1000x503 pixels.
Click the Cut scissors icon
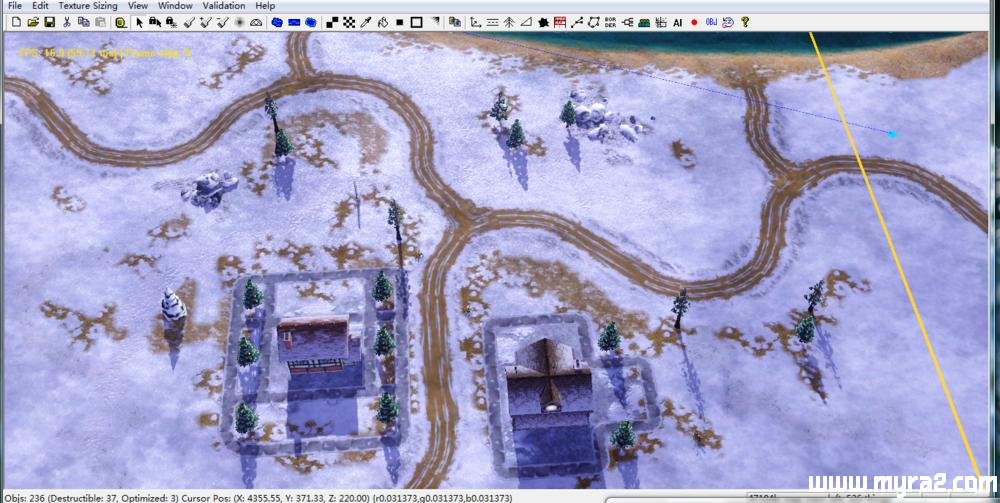[67, 21]
